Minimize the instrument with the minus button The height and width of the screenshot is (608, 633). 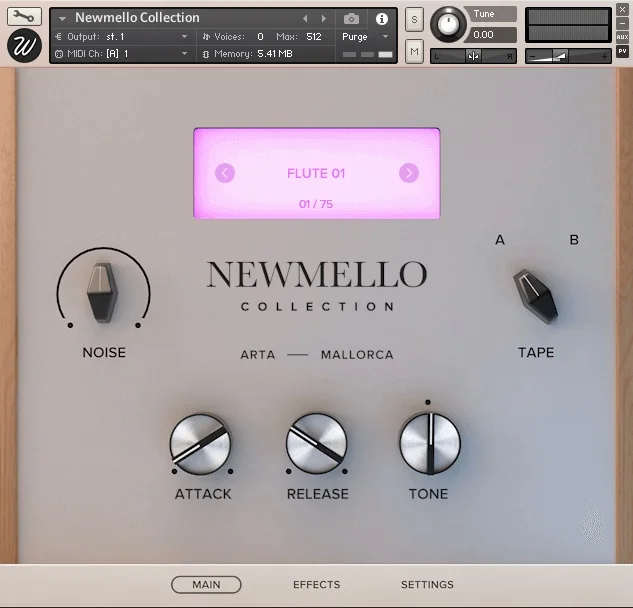pyautogui.click(x=622, y=23)
